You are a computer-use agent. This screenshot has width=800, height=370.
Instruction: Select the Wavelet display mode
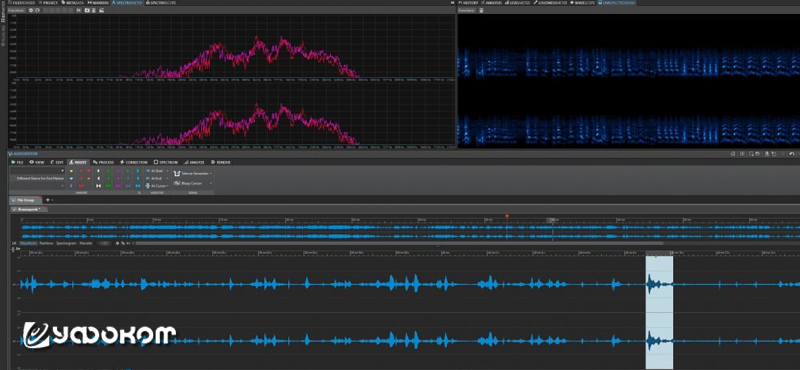[86, 243]
